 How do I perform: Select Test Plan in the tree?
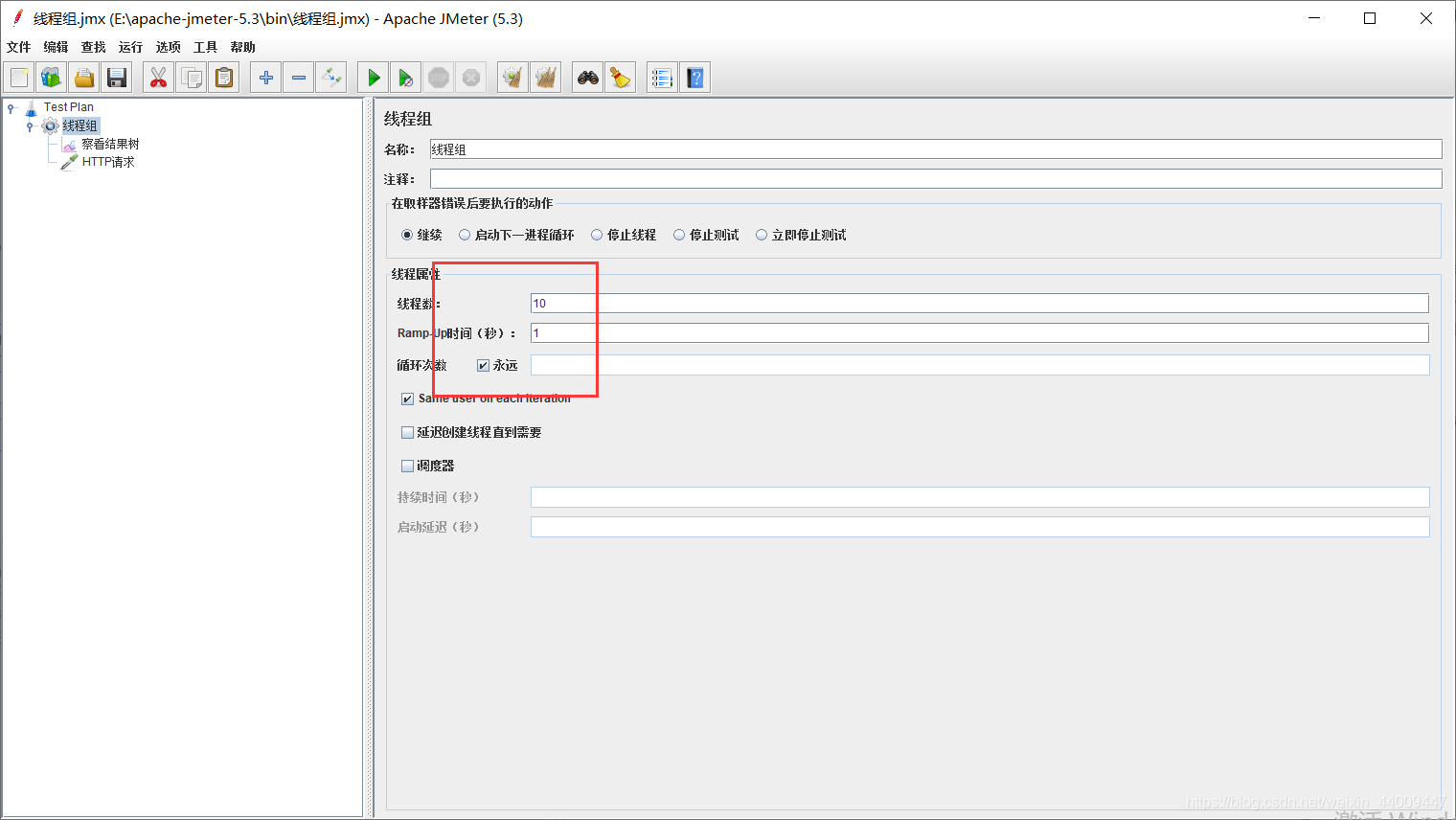click(69, 107)
